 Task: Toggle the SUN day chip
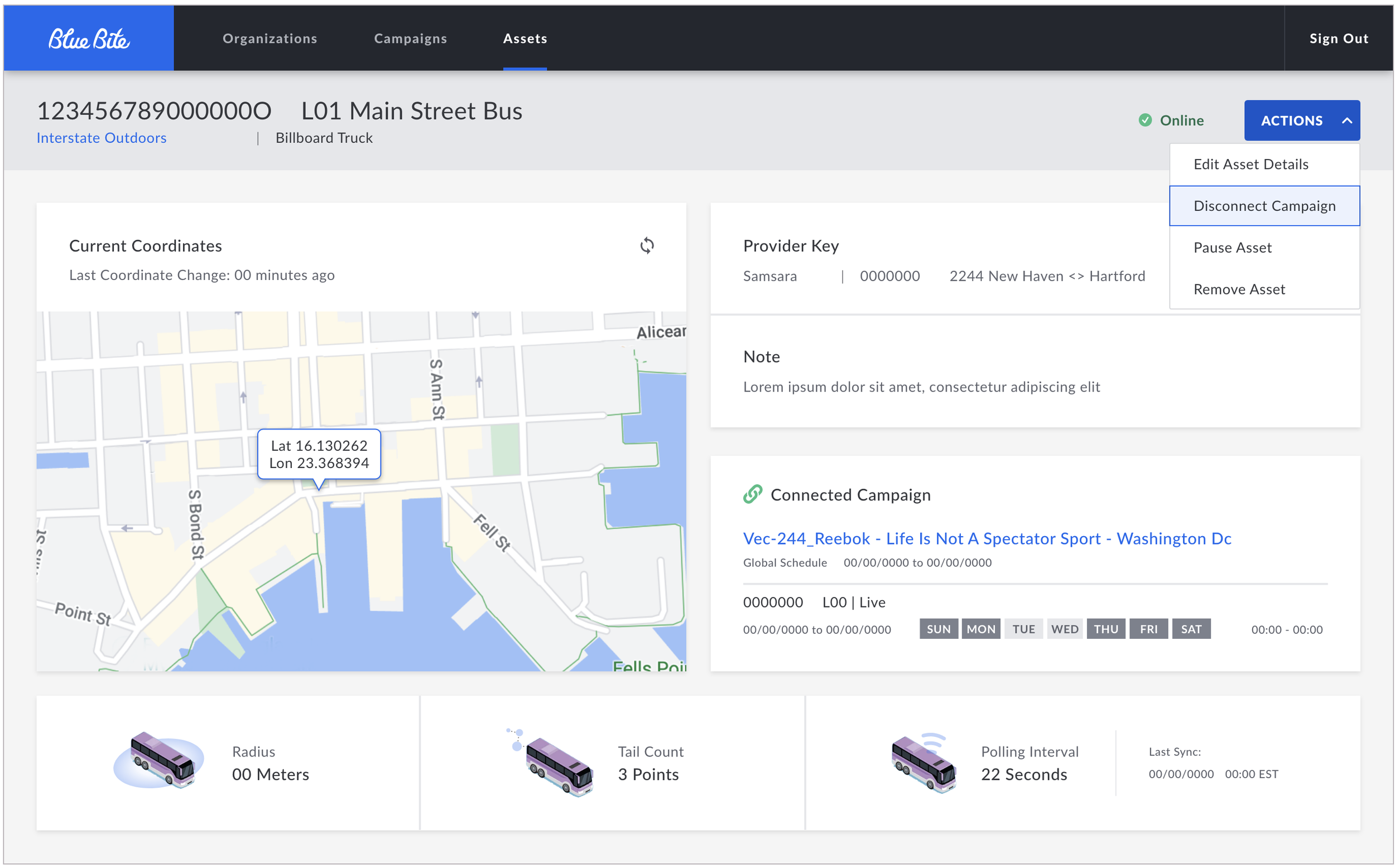pyautogui.click(x=937, y=629)
